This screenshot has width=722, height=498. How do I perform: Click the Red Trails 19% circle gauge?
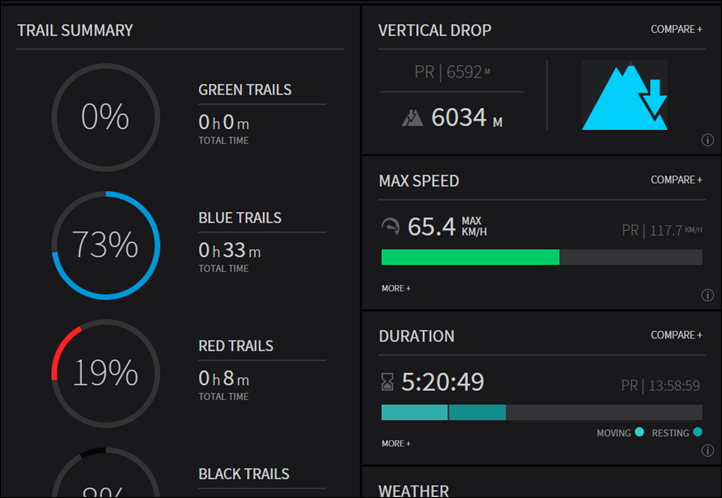pos(106,373)
